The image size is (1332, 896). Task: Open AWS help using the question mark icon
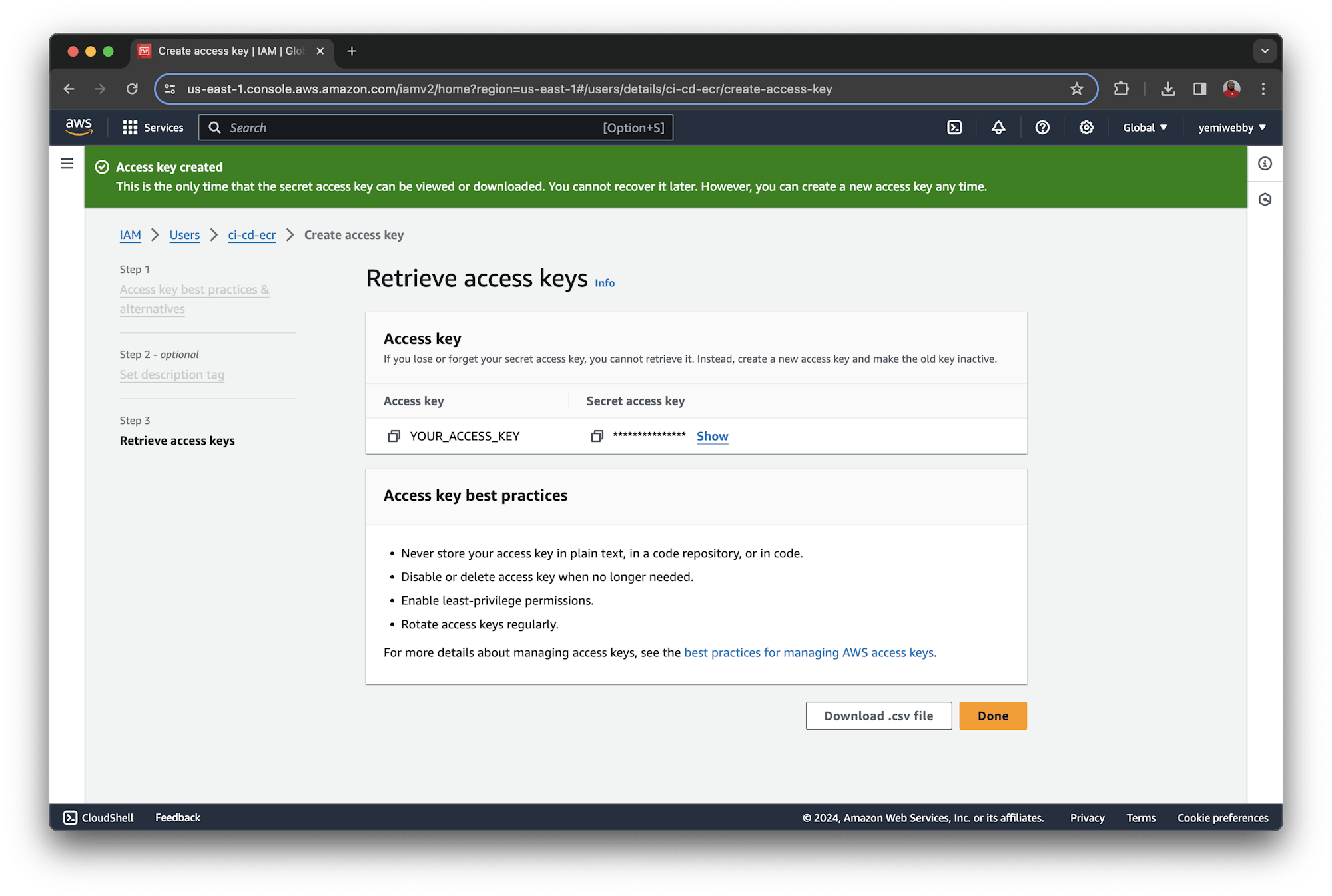coord(1042,127)
